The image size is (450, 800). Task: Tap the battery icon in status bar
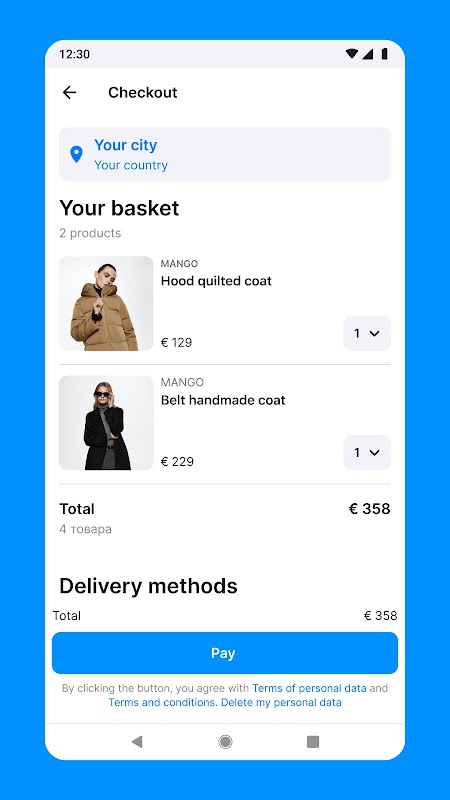click(384, 54)
